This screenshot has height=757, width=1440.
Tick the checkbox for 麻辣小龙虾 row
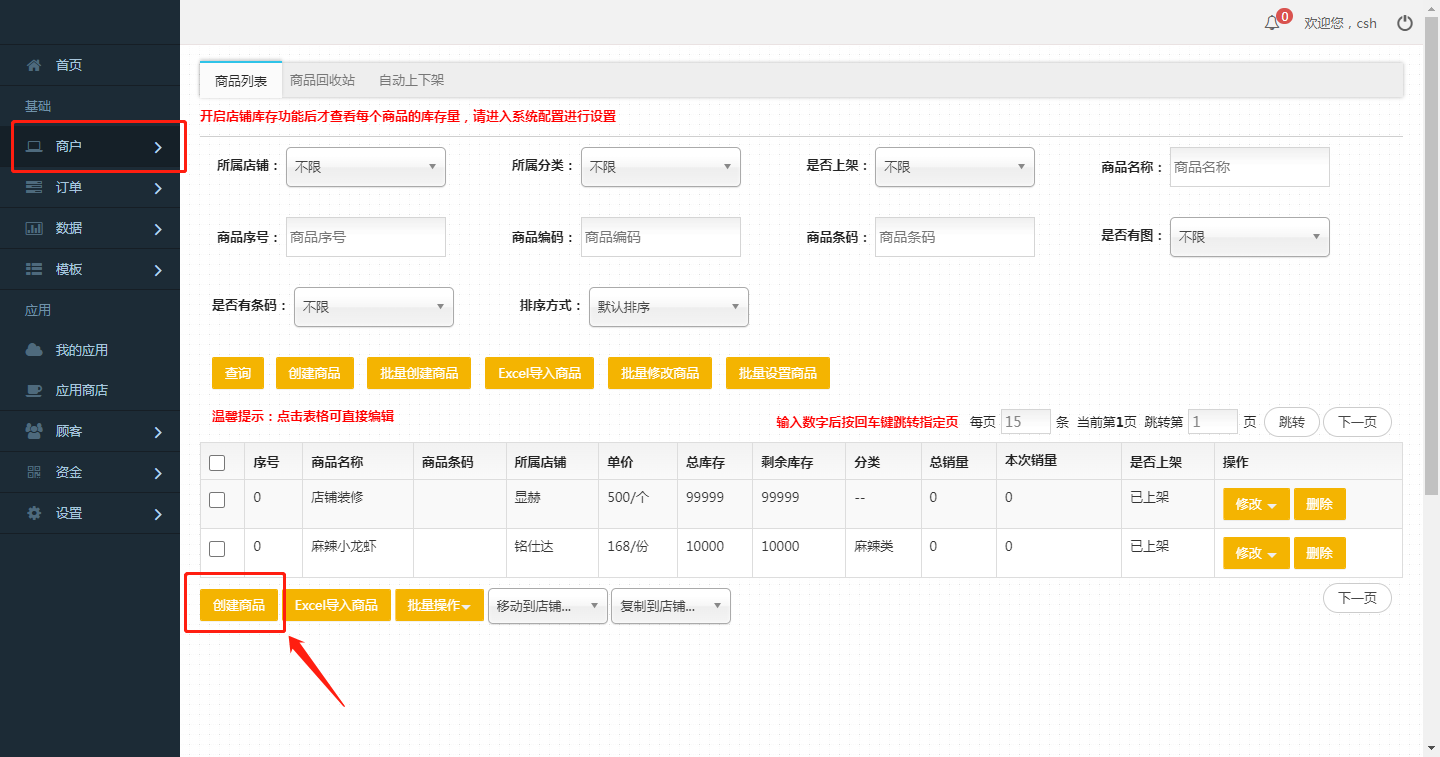coord(217,549)
